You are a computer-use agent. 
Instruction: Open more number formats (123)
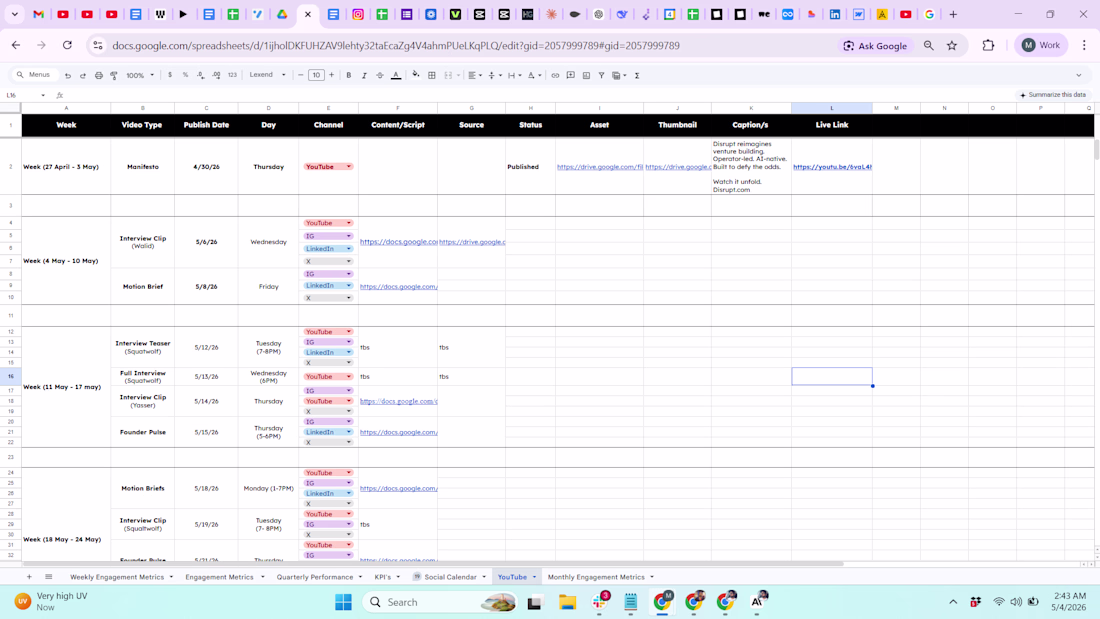(232, 75)
